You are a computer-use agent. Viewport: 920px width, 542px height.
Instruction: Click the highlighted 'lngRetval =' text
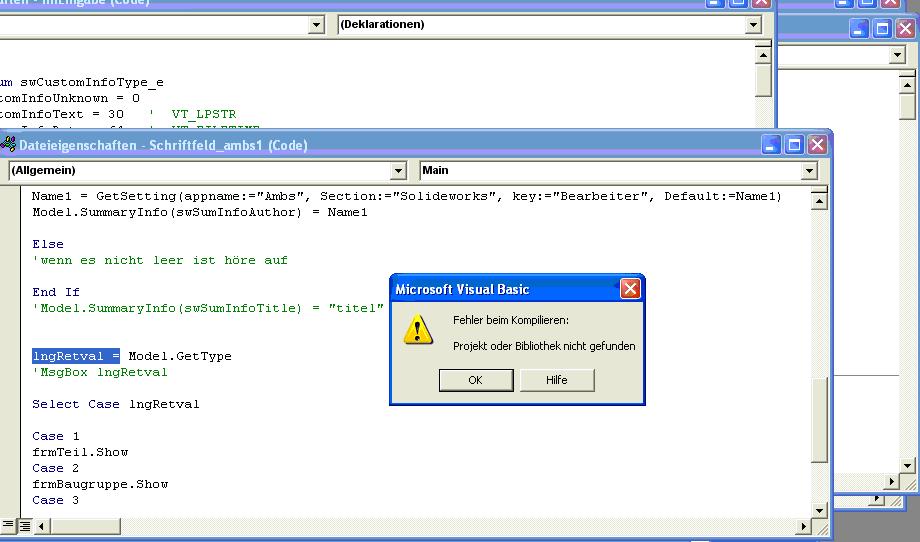76,356
